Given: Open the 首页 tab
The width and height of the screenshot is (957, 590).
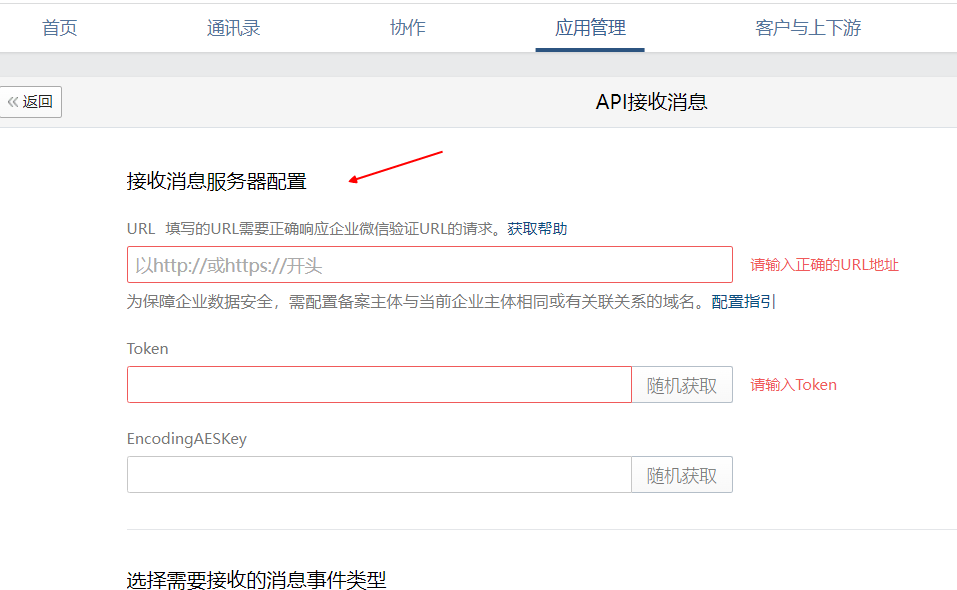Looking at the screenshot, I should 60,27.
